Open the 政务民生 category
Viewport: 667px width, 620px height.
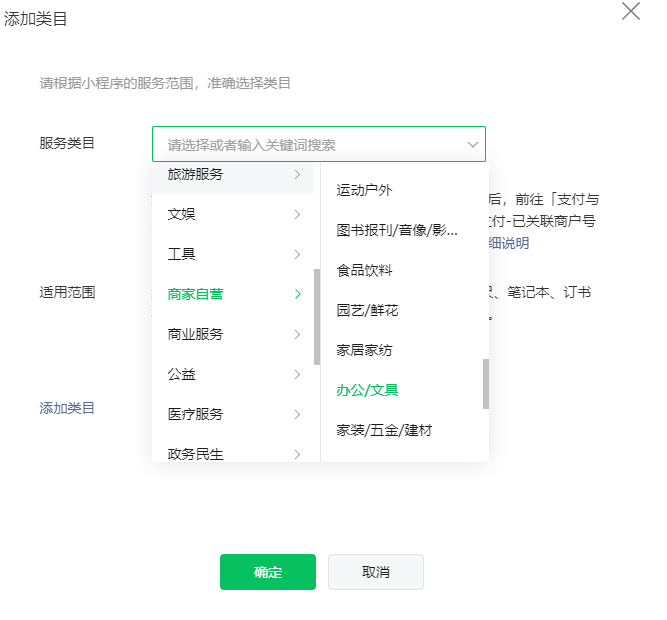196,453
